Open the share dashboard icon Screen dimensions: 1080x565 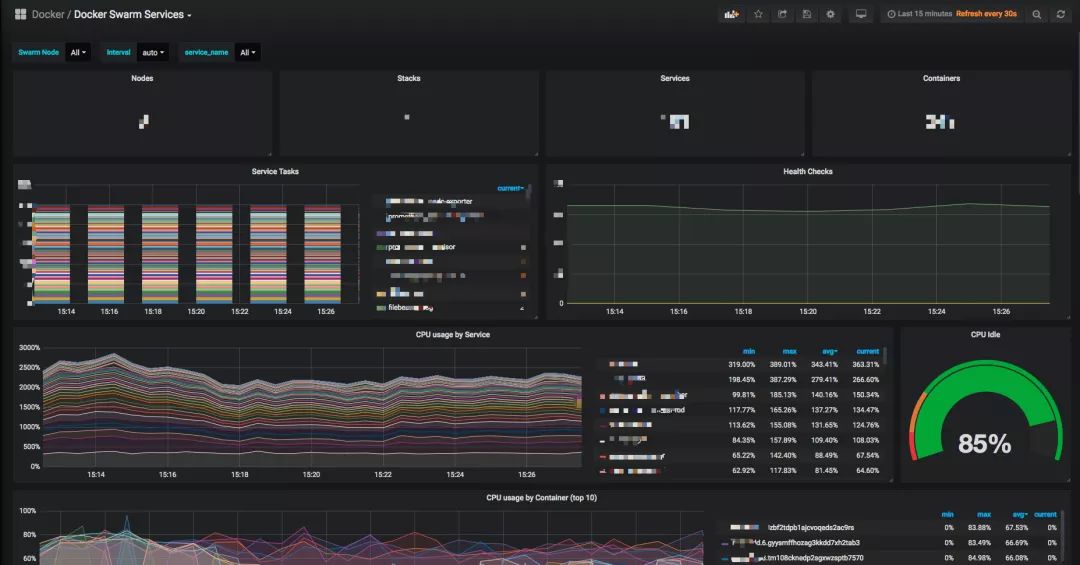(782, 14)
